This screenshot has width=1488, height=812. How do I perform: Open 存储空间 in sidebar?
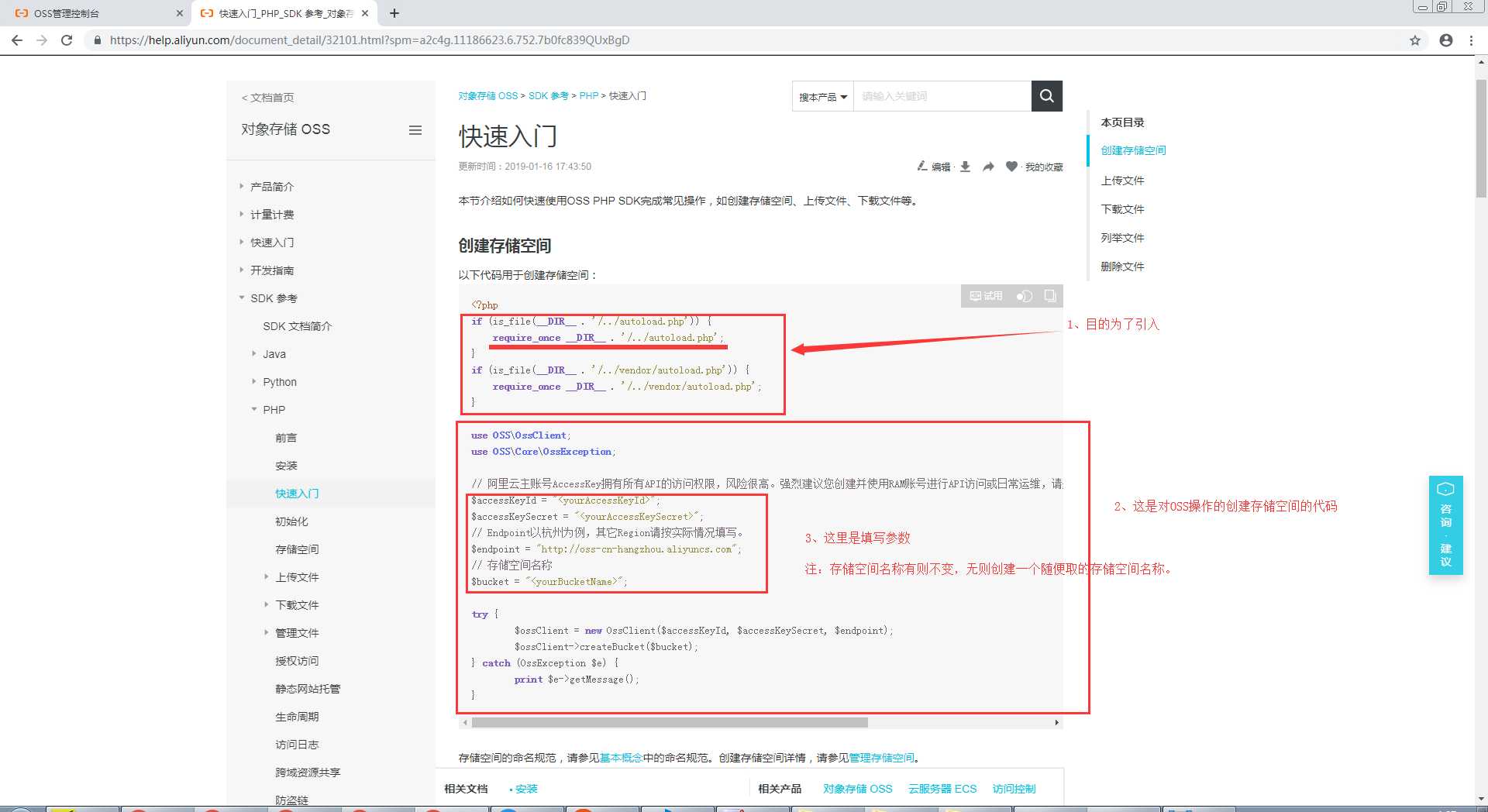click(297, 549)
